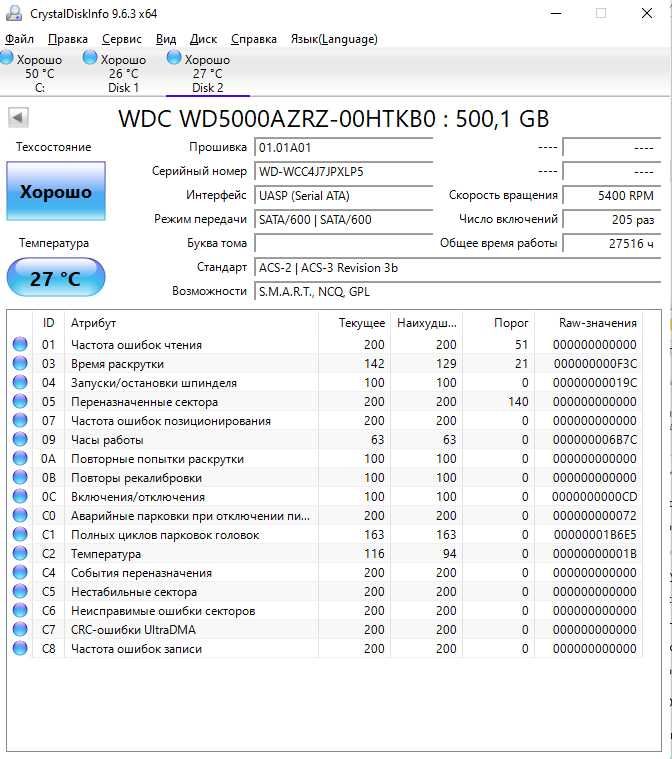The image size is (672, 759).
Task: Minimize the CrystalDiskInfo window
Action: (557, 14)
